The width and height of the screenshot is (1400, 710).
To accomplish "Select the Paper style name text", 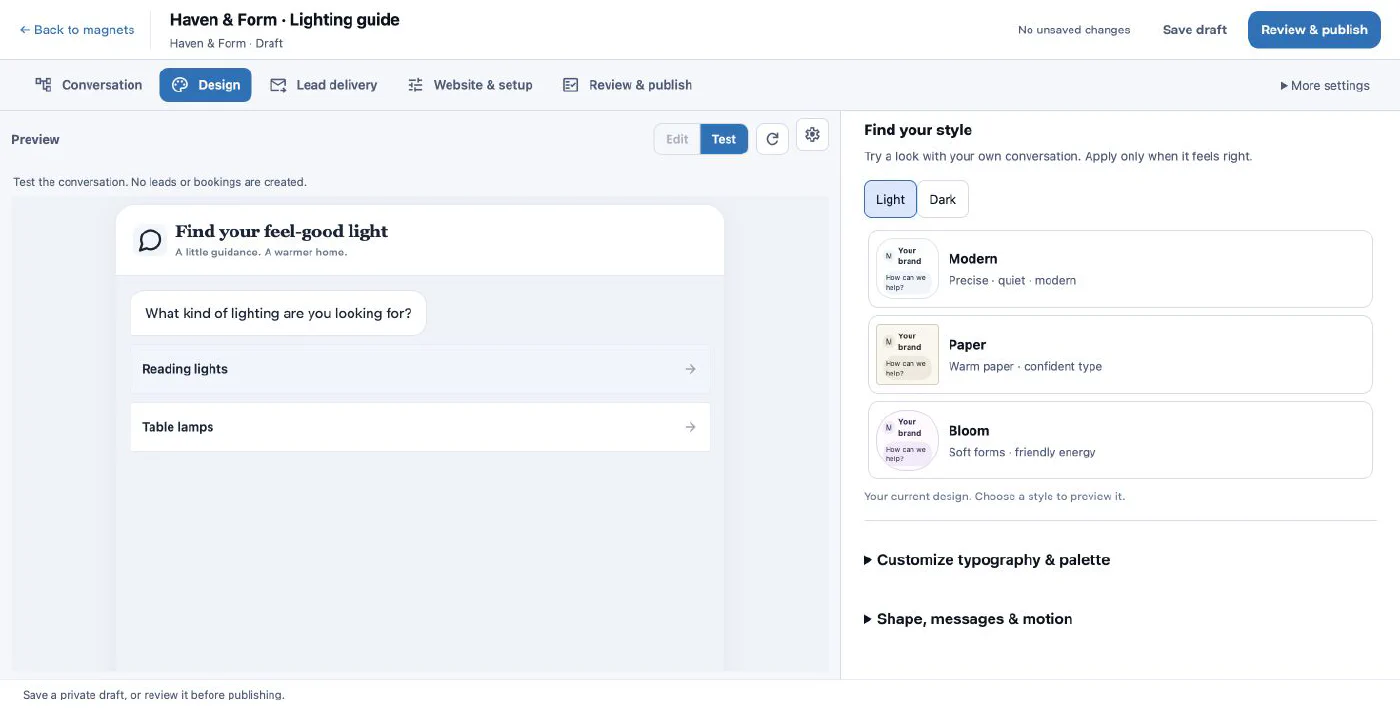I will click(x=967, y=345).
